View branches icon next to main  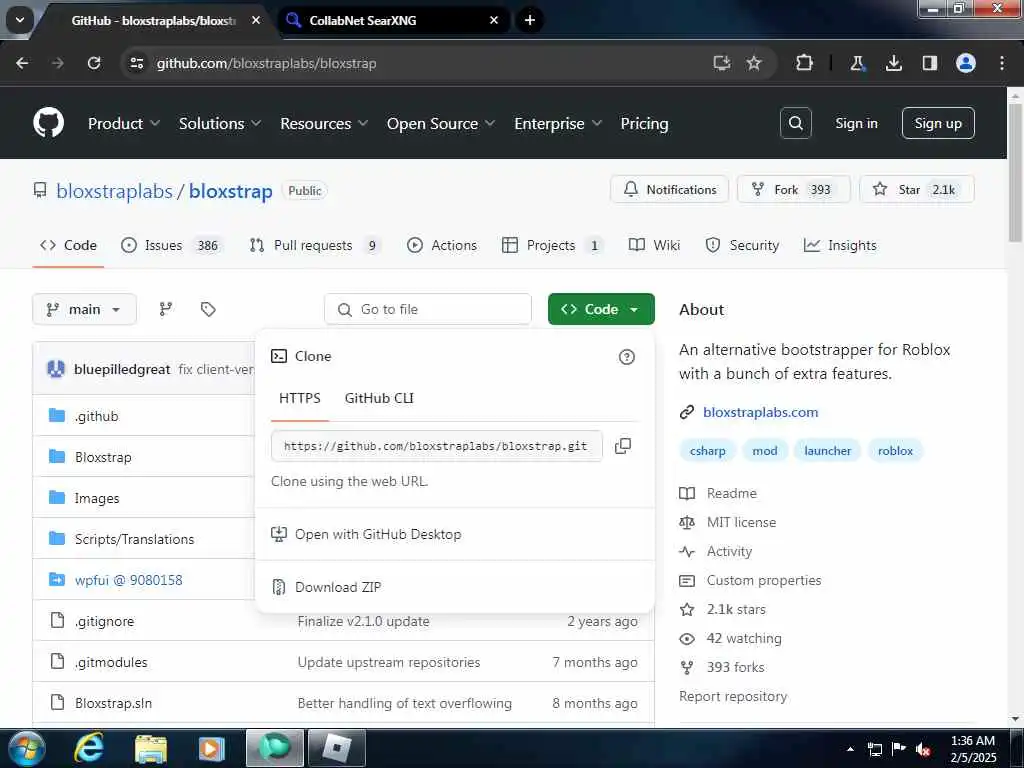coord(166,309)
